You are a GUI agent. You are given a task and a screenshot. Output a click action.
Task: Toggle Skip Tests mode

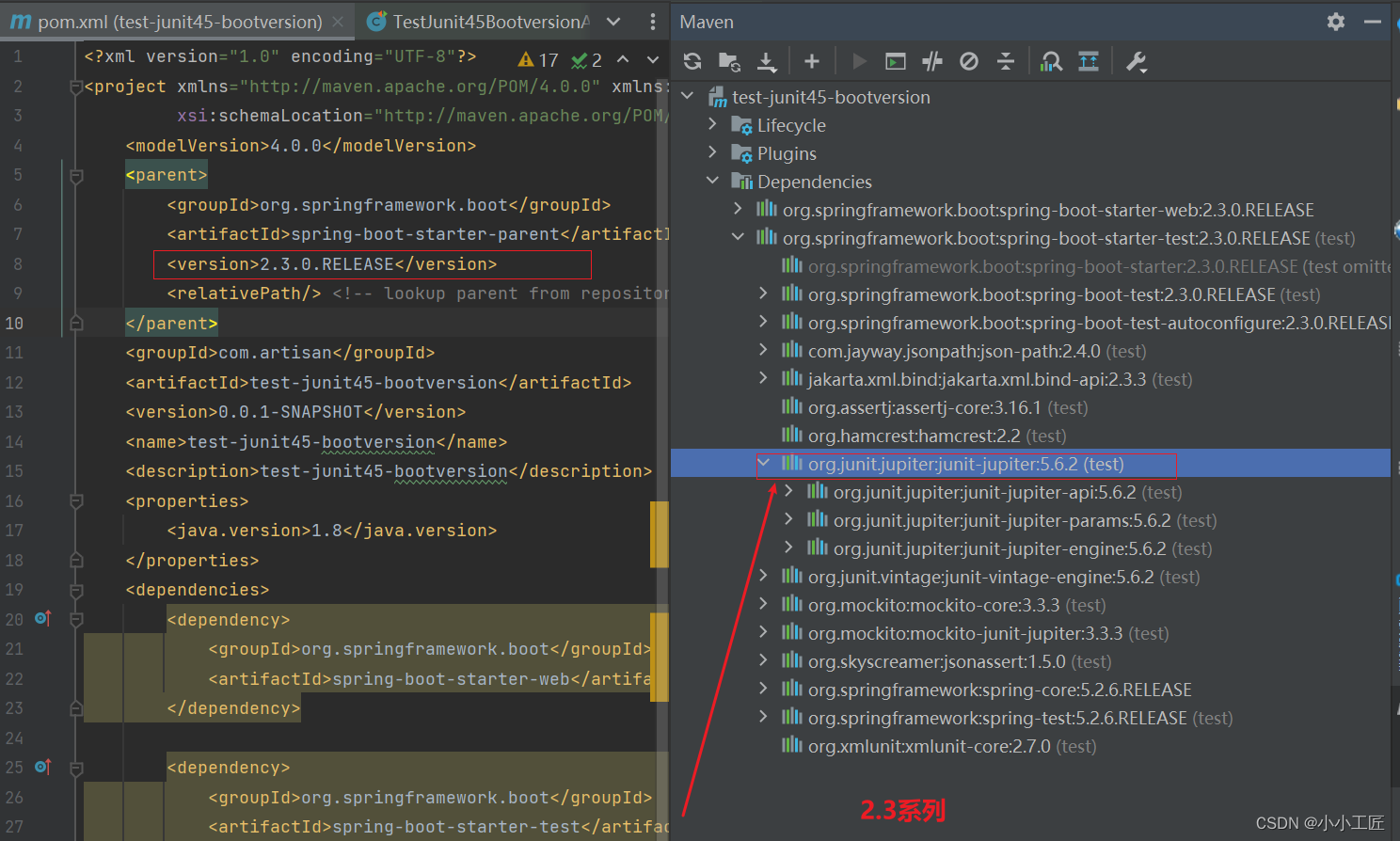(969, 61)
